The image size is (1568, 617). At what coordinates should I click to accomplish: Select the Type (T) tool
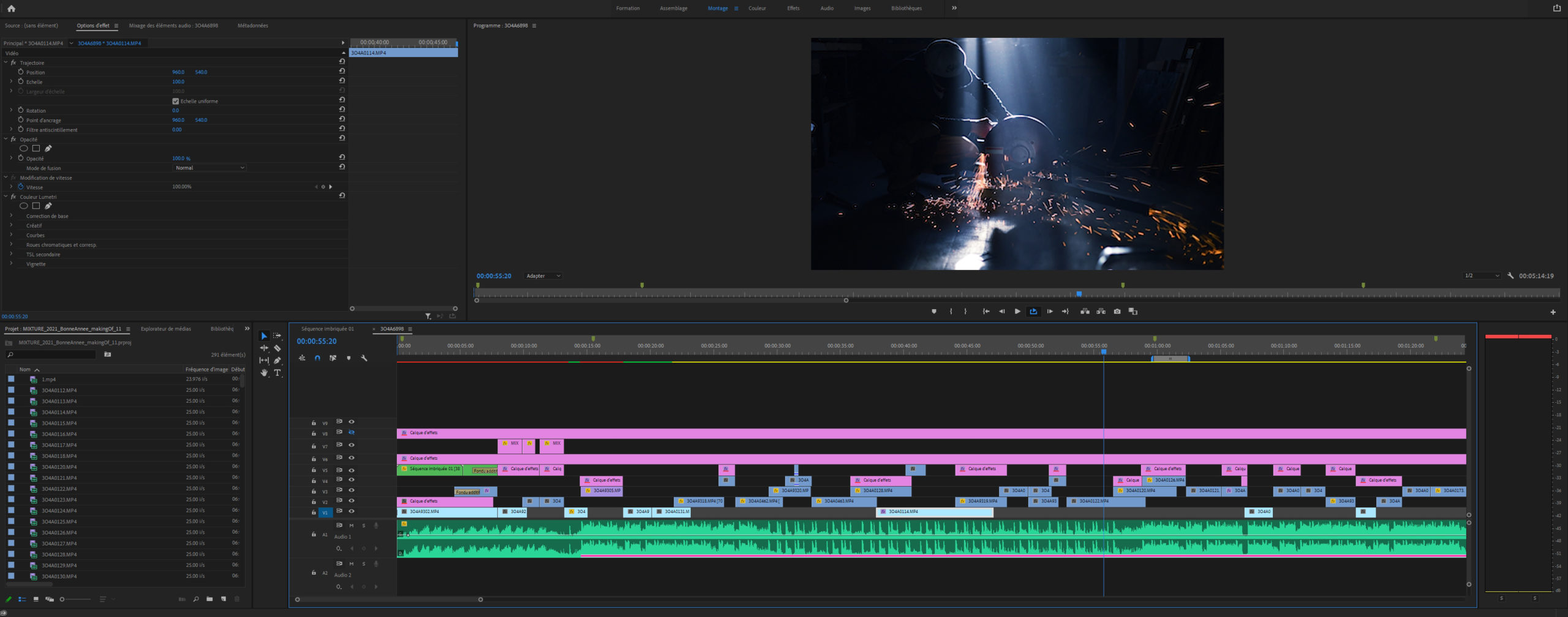coord(277,373)
